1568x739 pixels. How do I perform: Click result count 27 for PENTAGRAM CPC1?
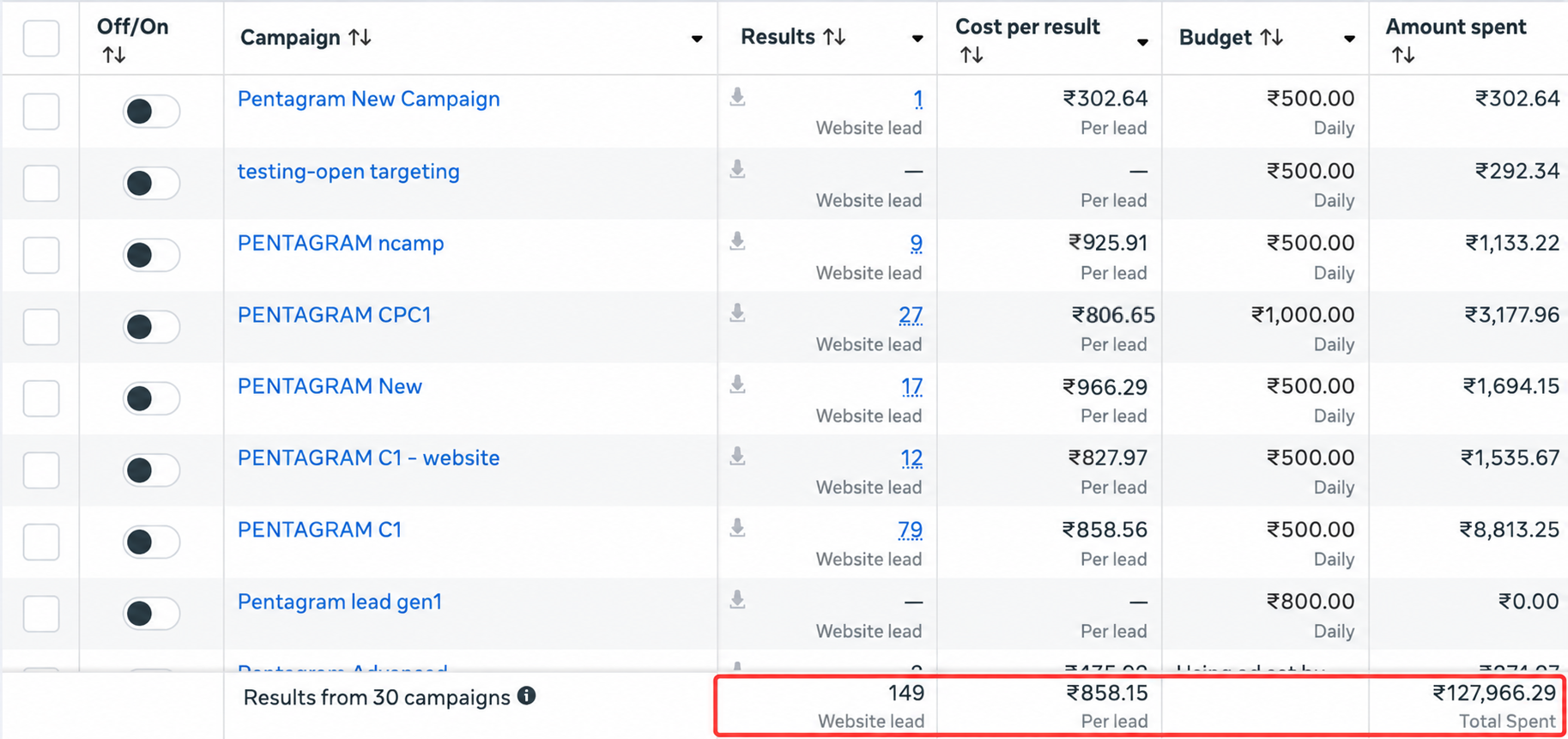[x=911, y=316]
